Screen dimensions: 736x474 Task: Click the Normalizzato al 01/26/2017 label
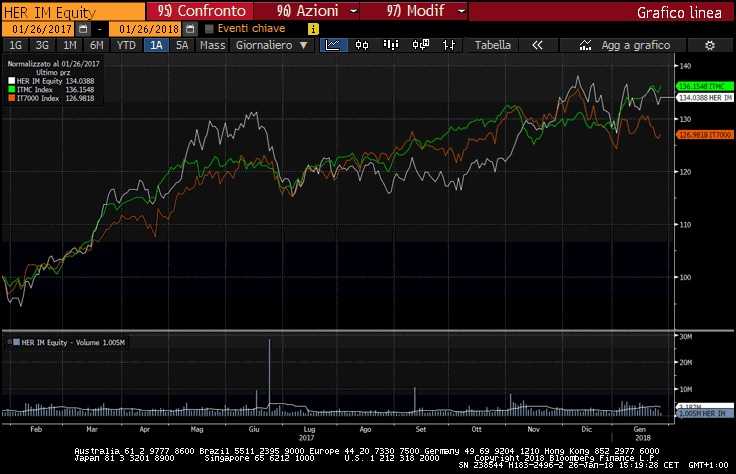coord(53,64)
